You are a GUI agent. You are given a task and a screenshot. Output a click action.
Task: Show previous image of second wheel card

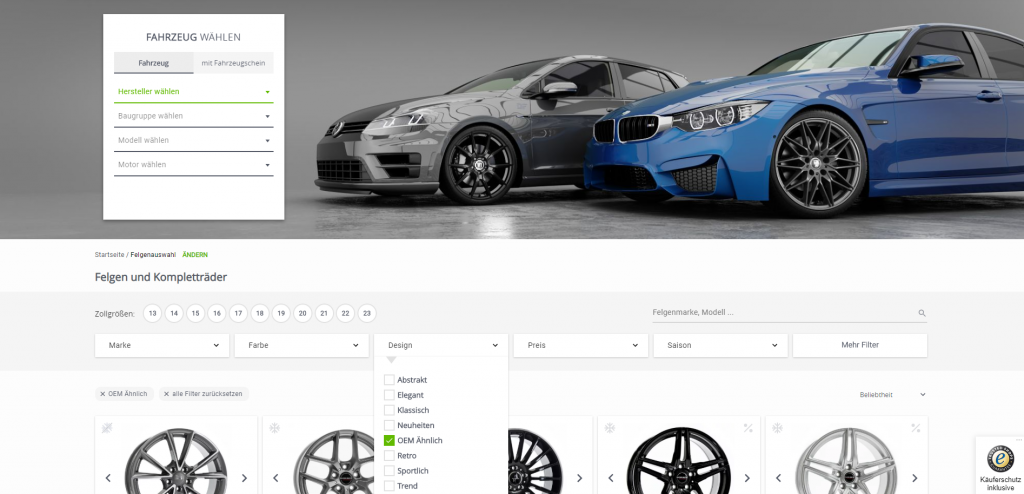[276, 478]
